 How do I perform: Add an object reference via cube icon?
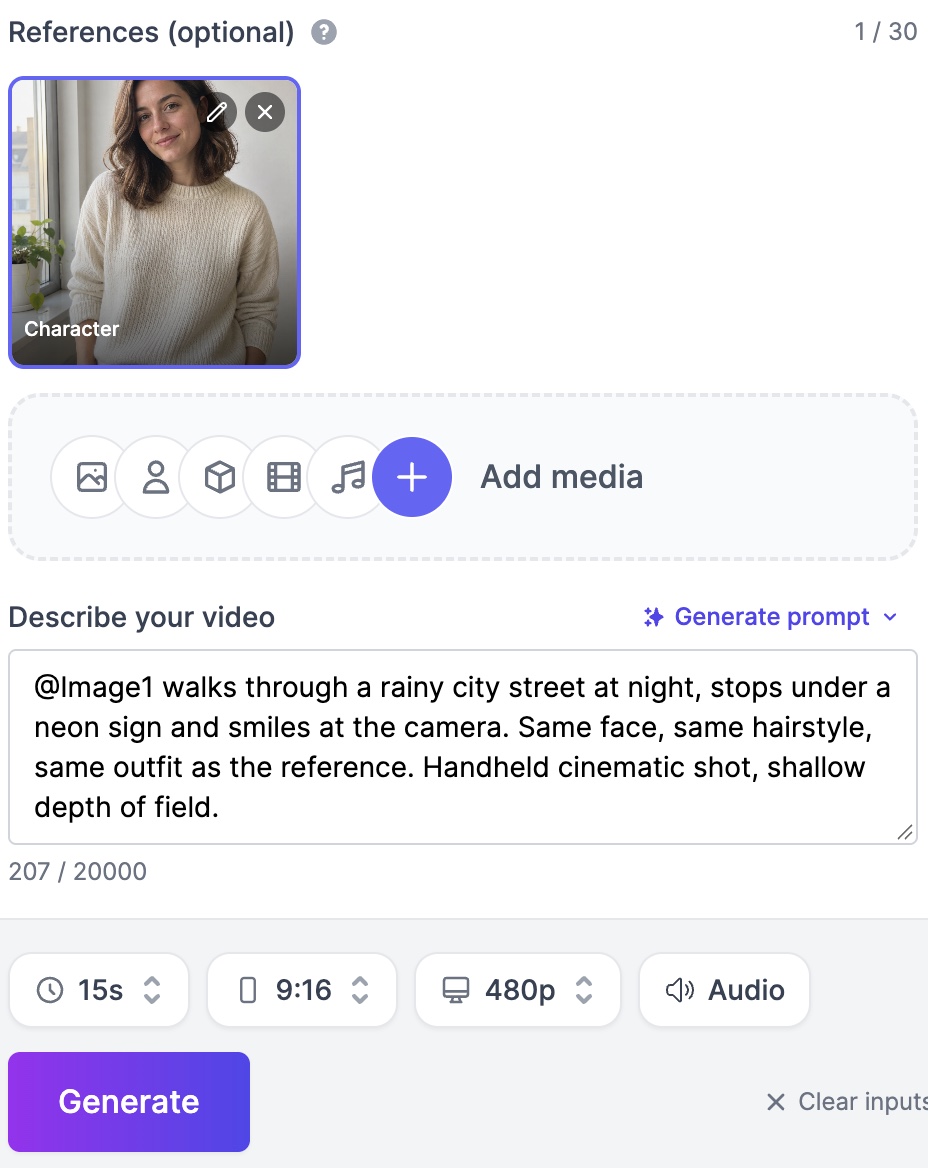pos(220,477)
